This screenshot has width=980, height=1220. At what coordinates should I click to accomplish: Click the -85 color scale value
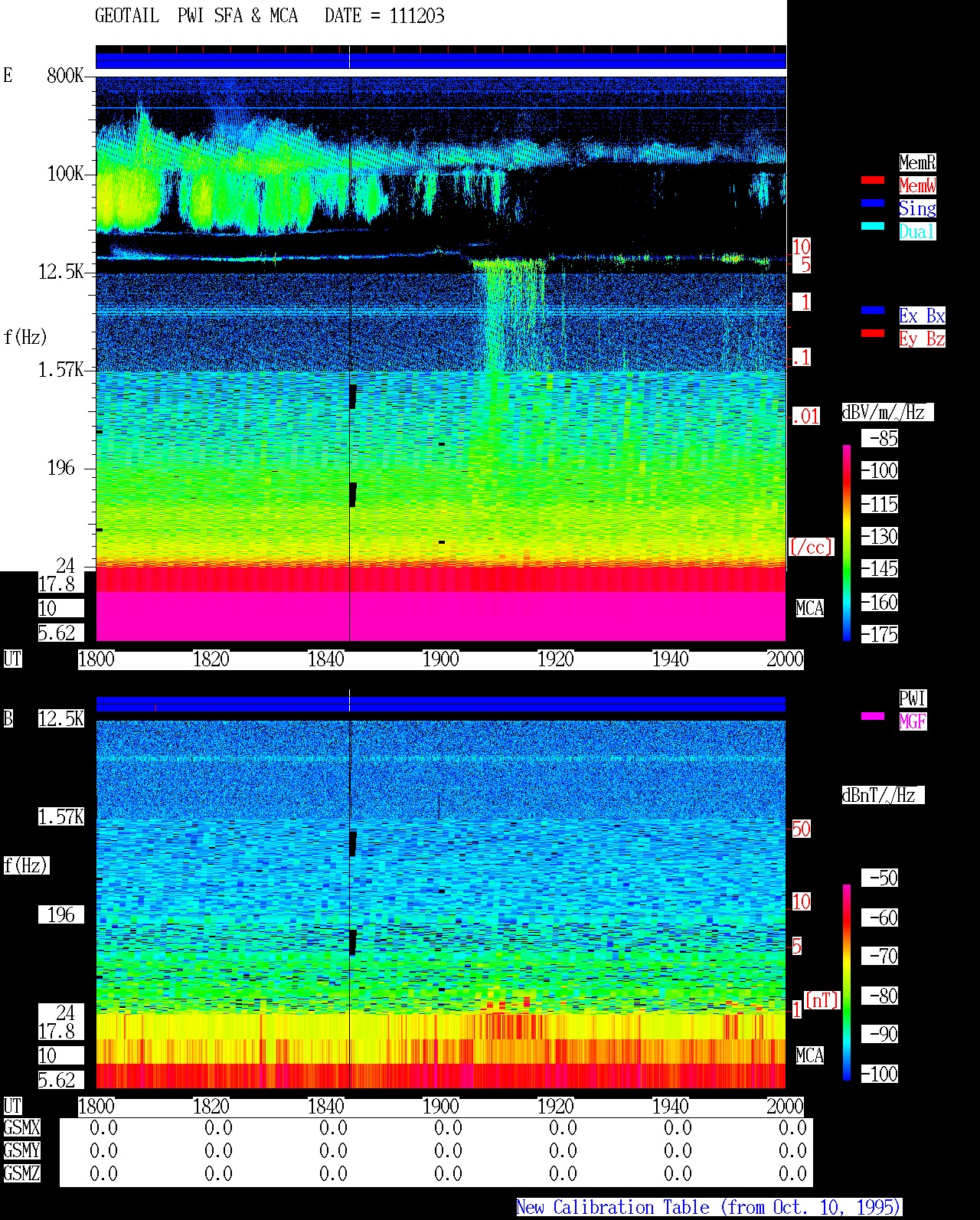click(880, 439)
